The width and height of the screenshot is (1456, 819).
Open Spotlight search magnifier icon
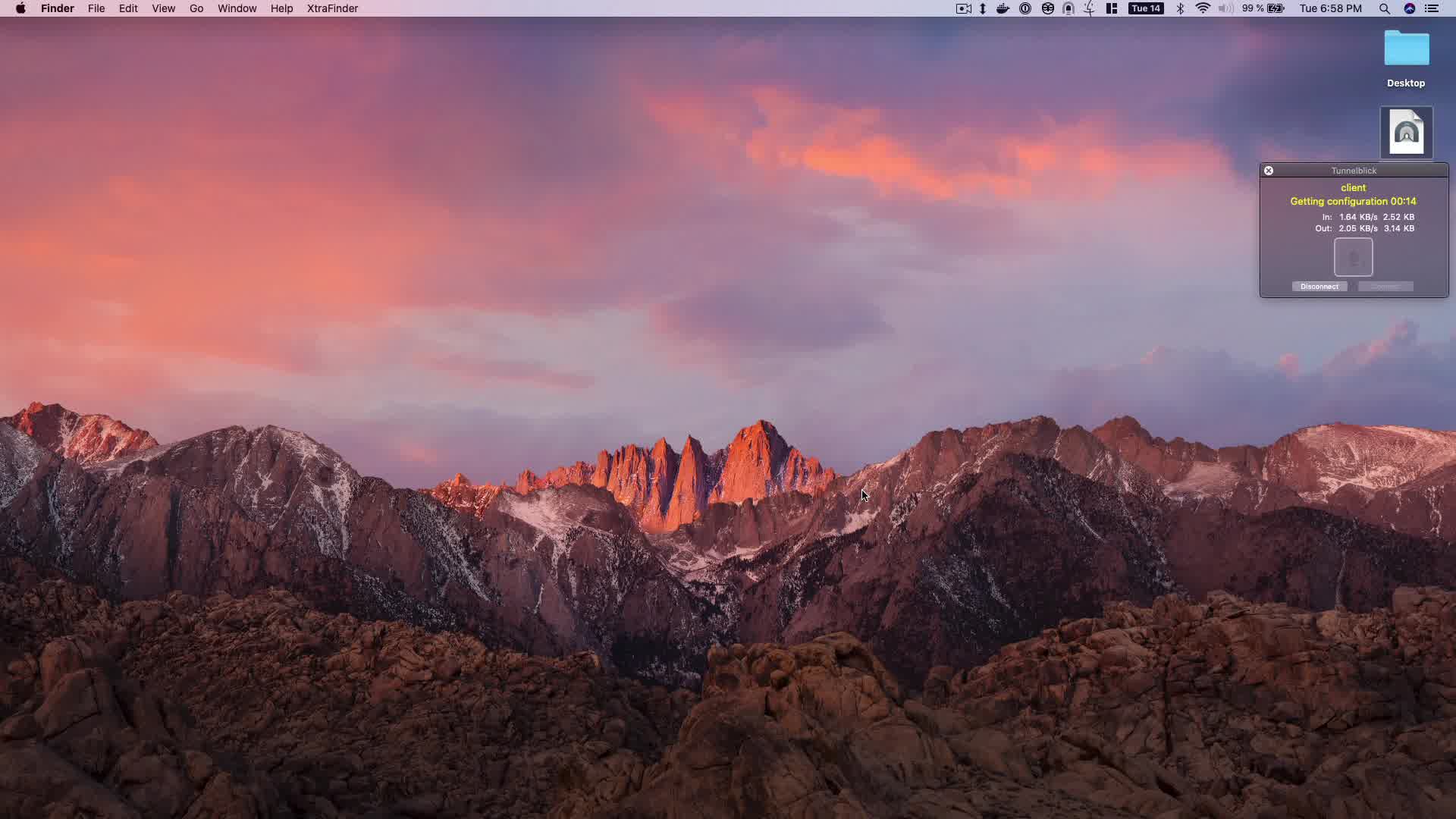point(1385,8)
